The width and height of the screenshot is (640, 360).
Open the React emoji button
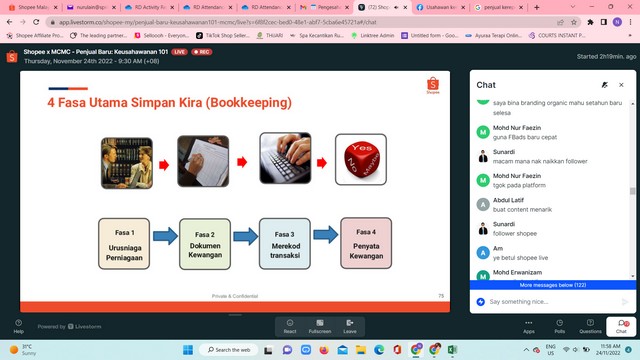290,327
